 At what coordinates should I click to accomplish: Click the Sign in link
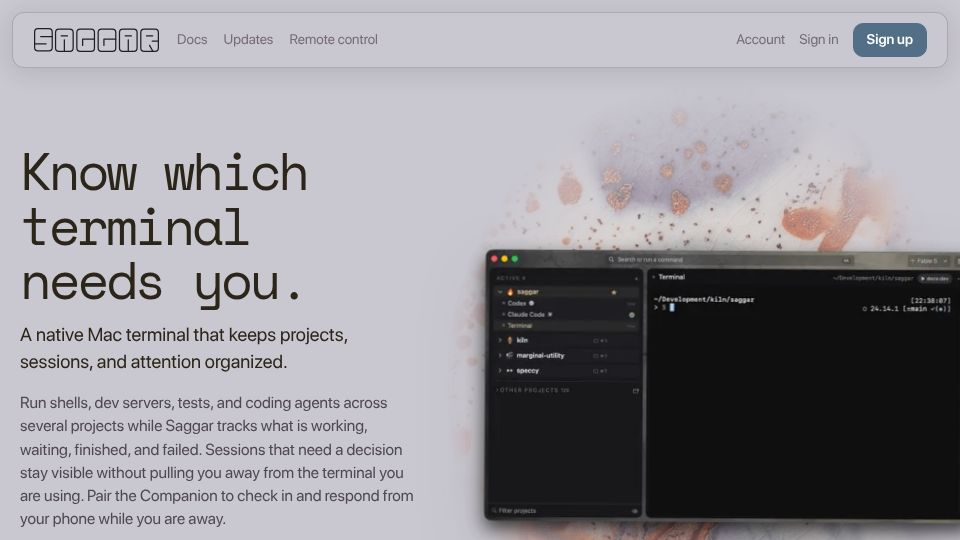pos(818,40)
